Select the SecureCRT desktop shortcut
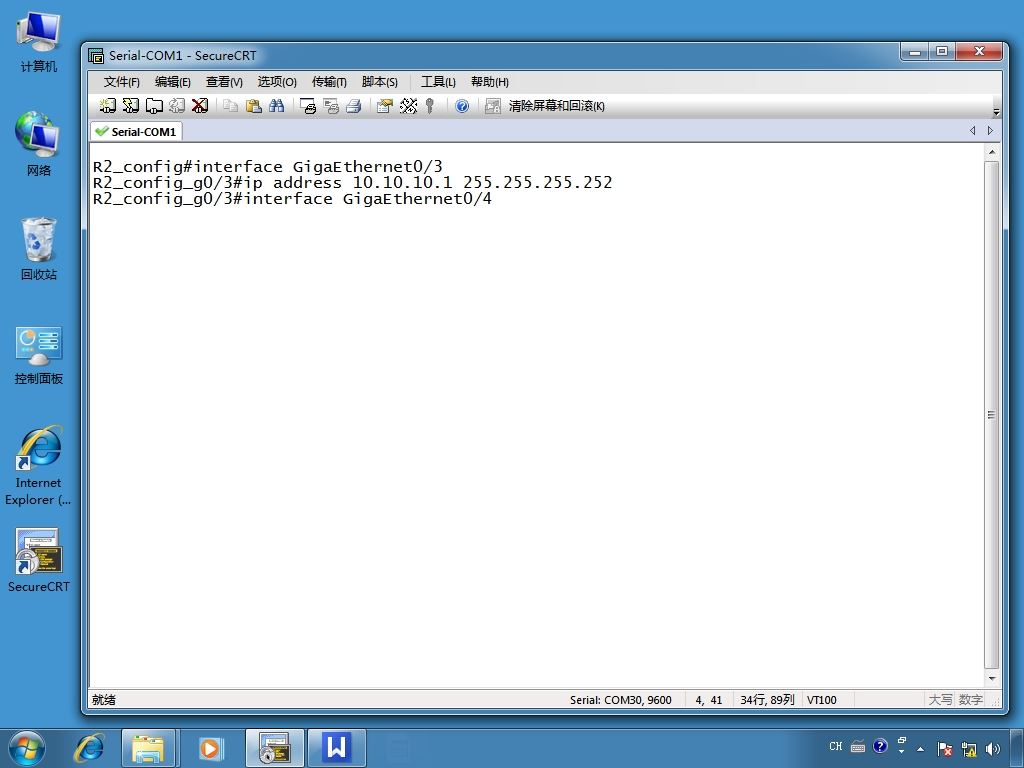Viewport: 1024px width, 768px height. pyautogui.click(x=39, y=560)
